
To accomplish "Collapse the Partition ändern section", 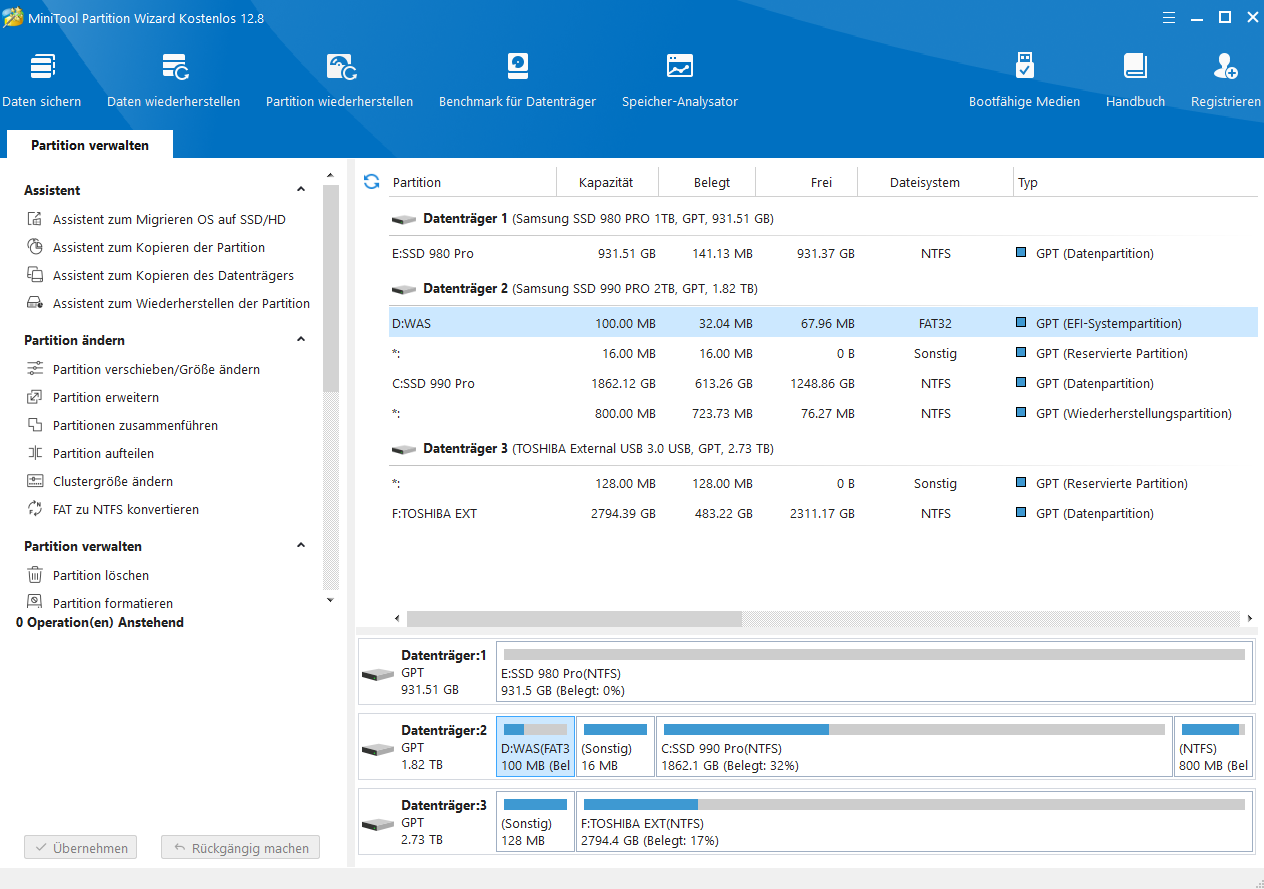I will [x=301, y=340].
